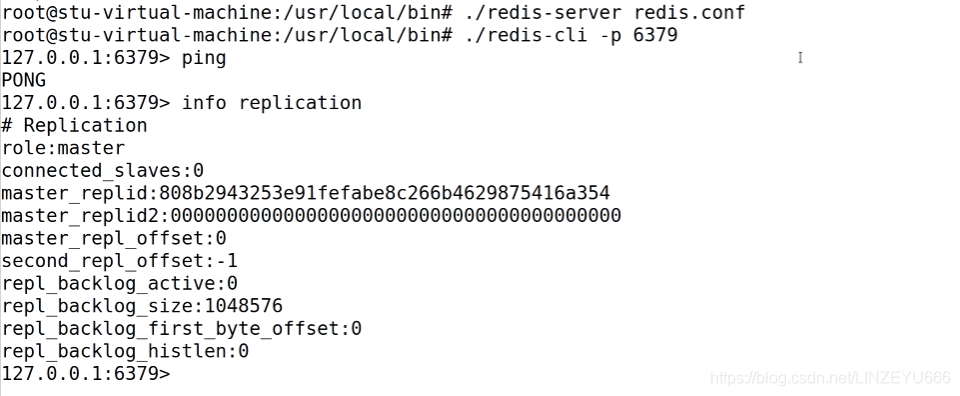The width and height of the screenshot is (960, 396).
Task: Click the master_replid hash value
Action: 384,193
